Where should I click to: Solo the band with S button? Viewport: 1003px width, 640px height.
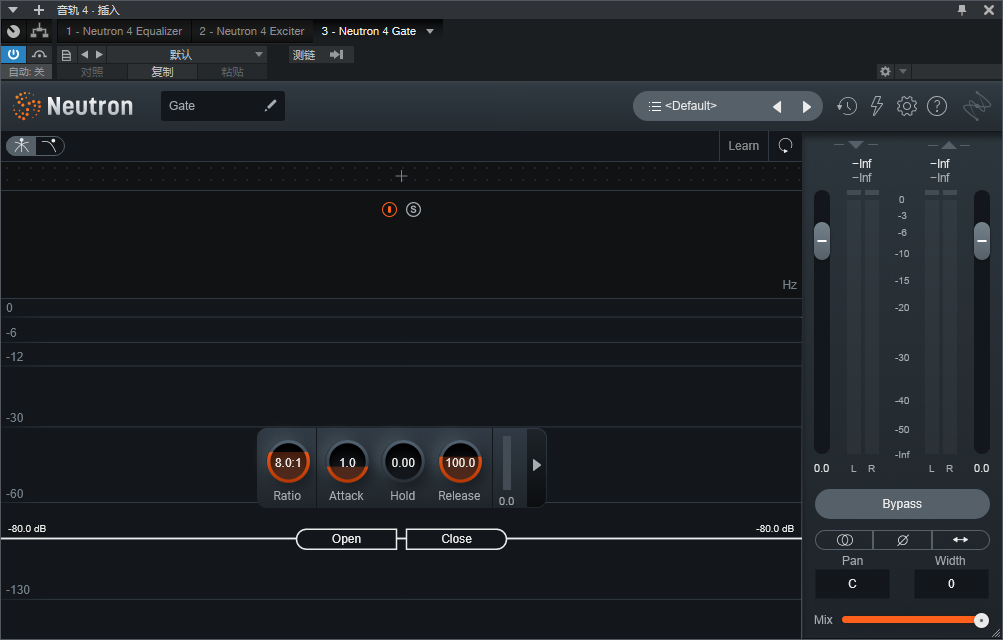click(x=413, y=209)
